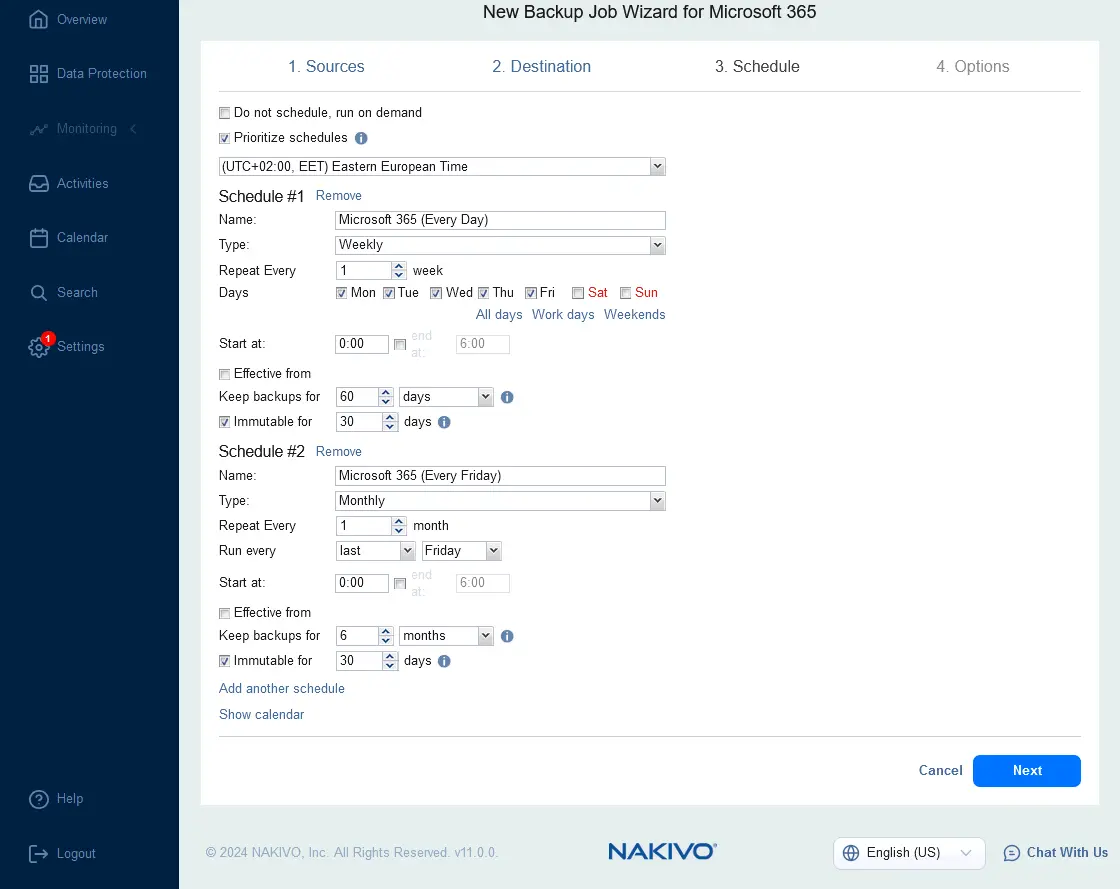Click the NAKIVO logo
Image resolution: width=1120 pixels, height=889 pixels.
point(662,851)
